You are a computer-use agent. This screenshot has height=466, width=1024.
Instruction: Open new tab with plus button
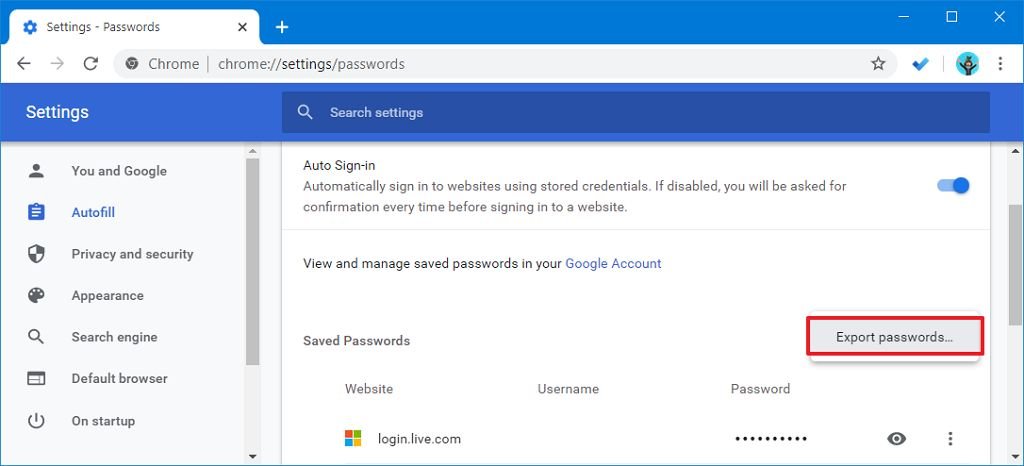(282, 27)
